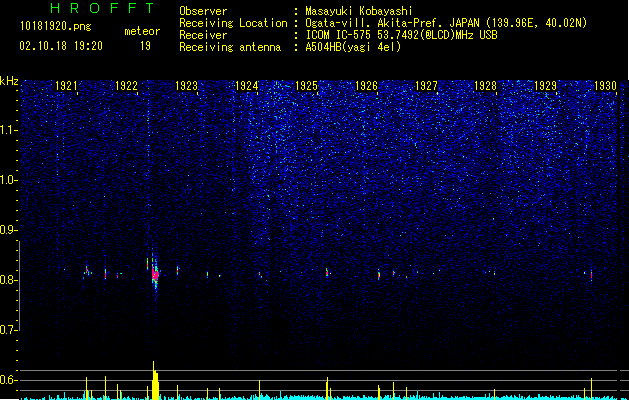Click the 1926 time axis marker
The width and height of the screenshot is (629, 400).
366,85
